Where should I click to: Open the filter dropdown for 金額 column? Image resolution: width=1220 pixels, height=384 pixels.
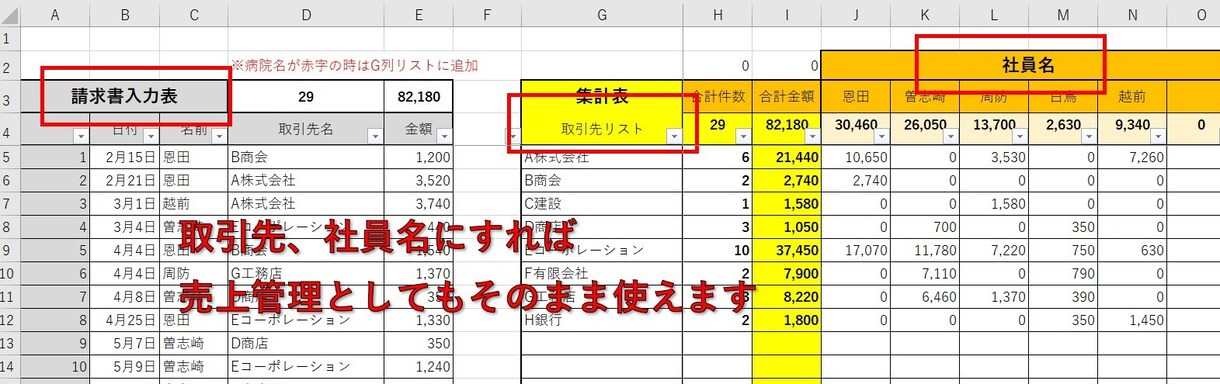coord(444,136)
